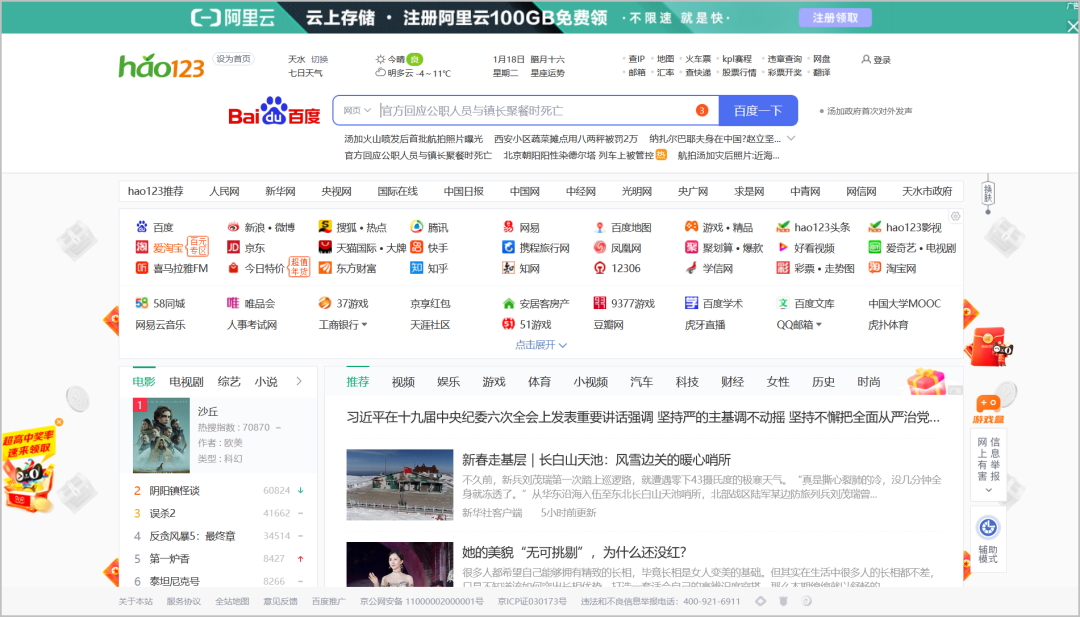Open the 搜狐·热点 icon link
1080x617 pixels.
[325, 227]
